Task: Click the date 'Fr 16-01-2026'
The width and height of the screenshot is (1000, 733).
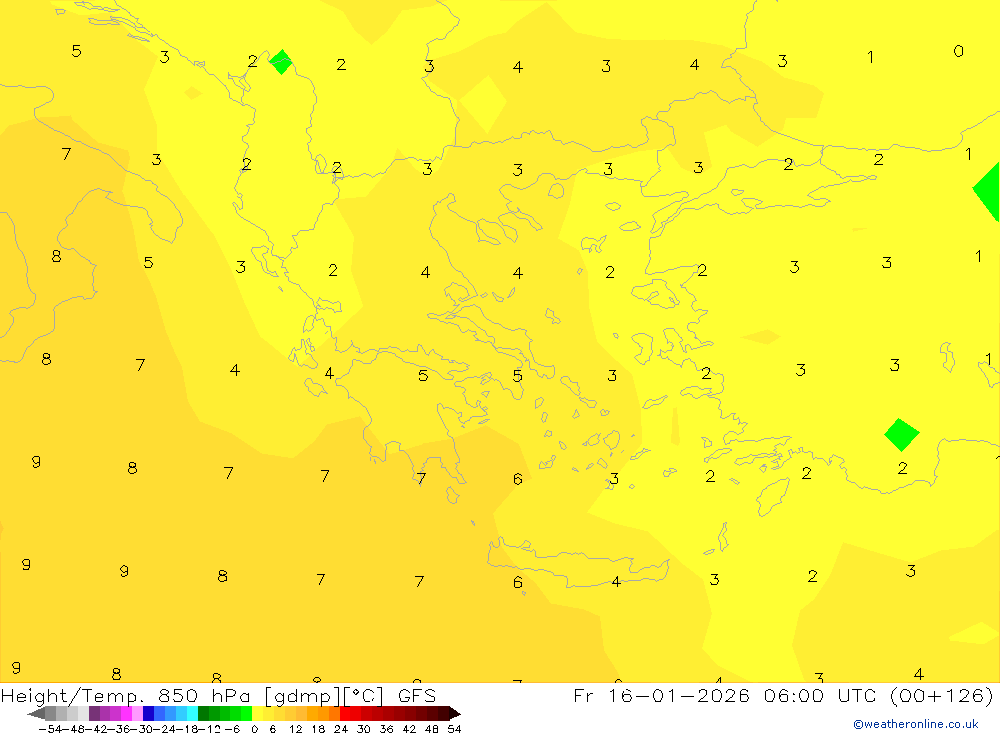Action: coord(661,696)
